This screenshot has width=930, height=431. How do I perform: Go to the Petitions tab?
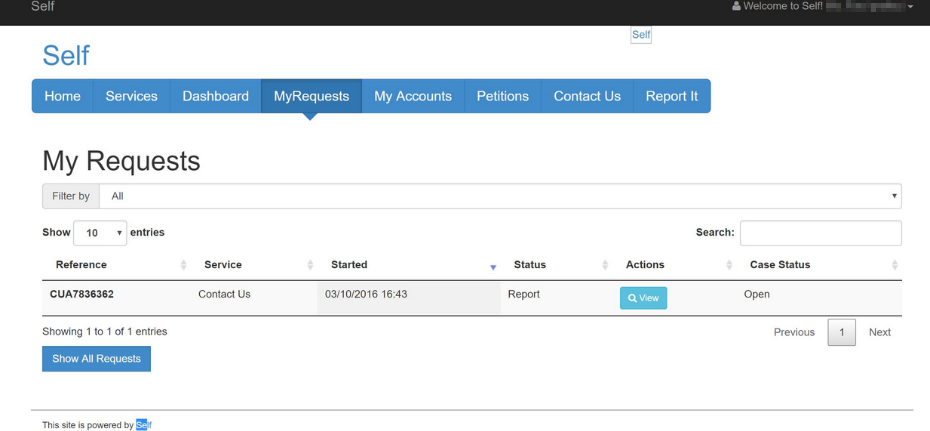(x=503, y=96)
